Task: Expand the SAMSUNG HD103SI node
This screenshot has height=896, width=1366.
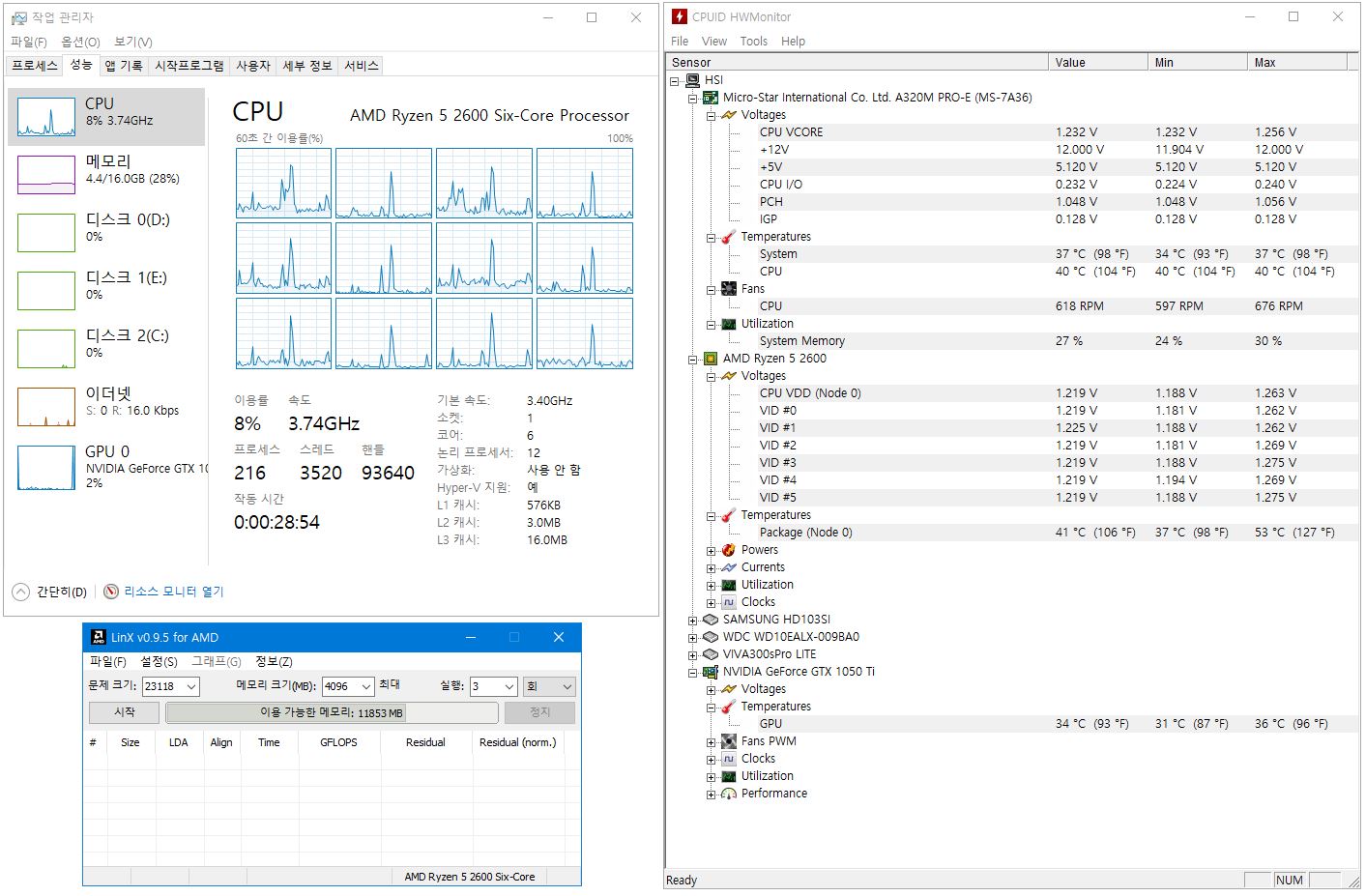Action: point(693,621)
